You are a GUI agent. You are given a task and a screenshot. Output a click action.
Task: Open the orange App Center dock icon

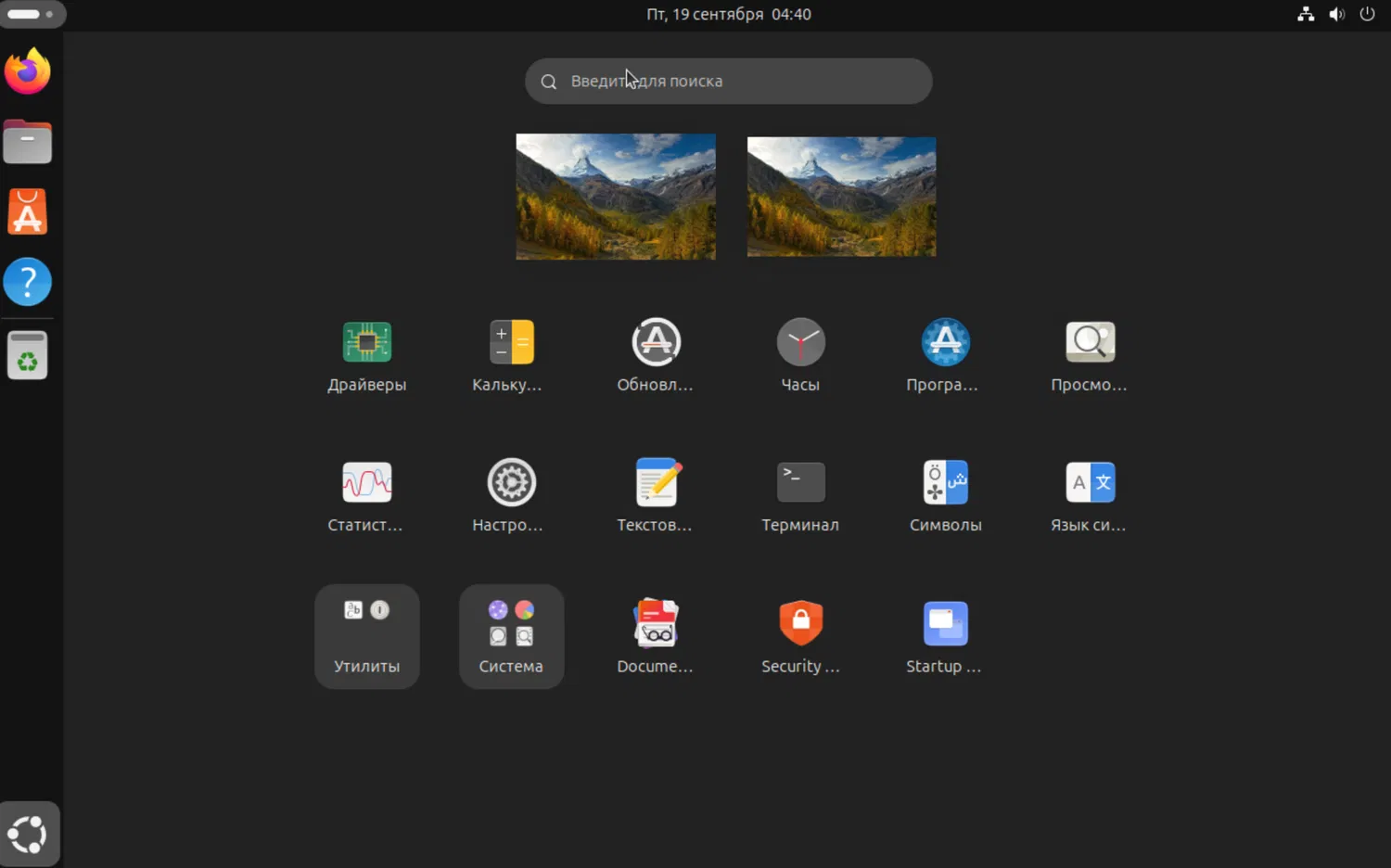[28, 211]
